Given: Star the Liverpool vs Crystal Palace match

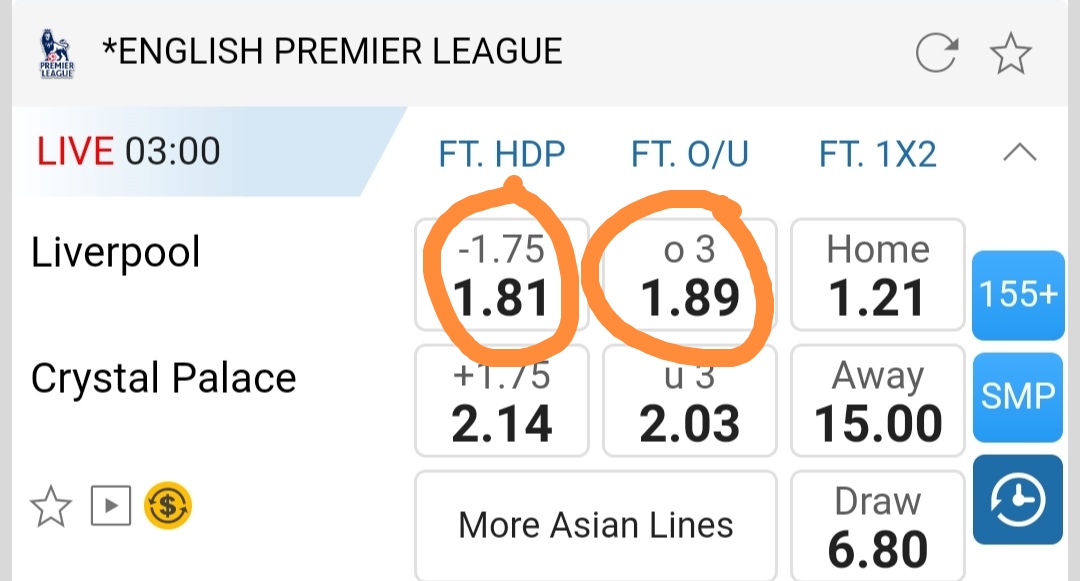Looking at the screenshot, I should pos(51,507).
